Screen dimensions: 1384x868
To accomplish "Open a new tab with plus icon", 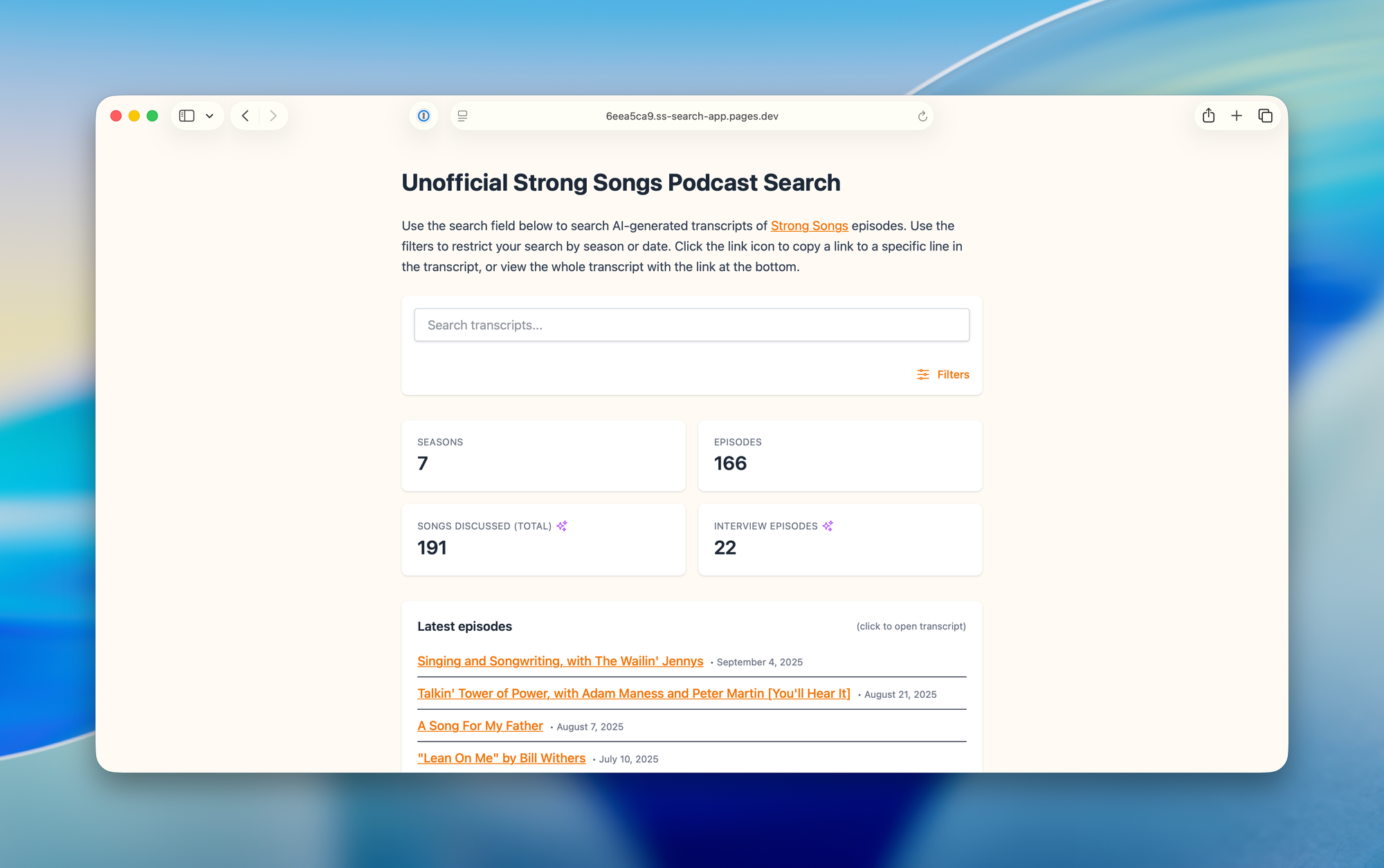I will [x=1237, y=116].
